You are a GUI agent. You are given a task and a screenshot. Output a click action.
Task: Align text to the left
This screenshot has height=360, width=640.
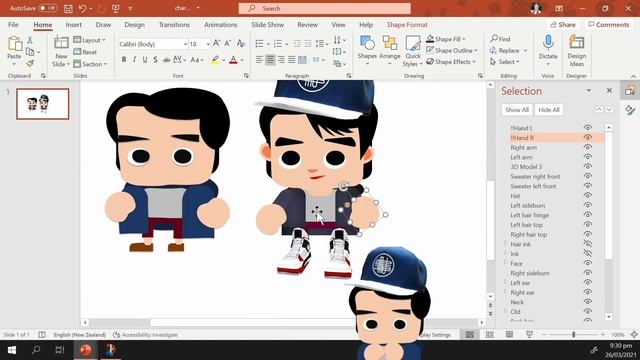coord(260,60)
